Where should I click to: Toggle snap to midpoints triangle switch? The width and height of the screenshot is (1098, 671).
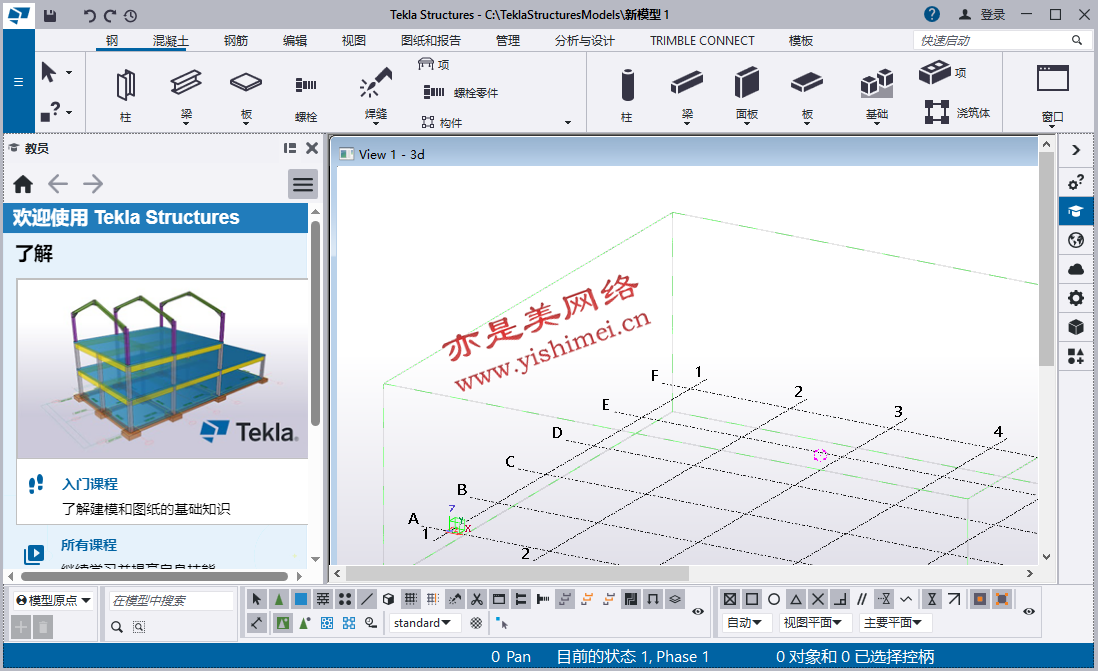tap(796, 599)
